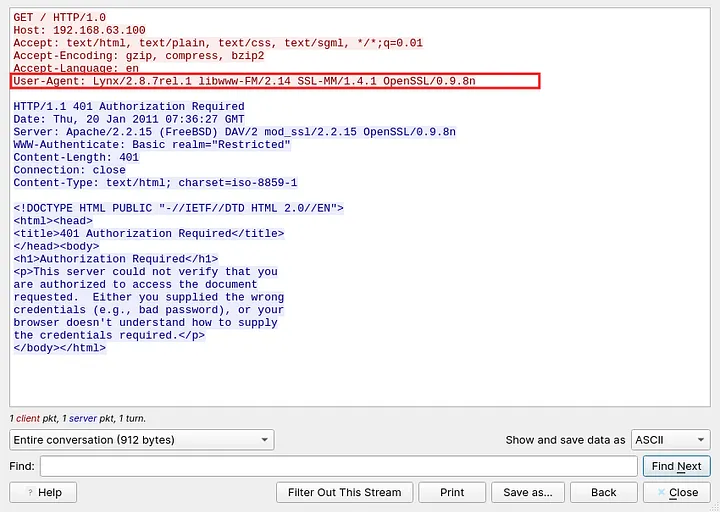
Task: Click the 'Connection: close' line
Action: tap(69, 170)
